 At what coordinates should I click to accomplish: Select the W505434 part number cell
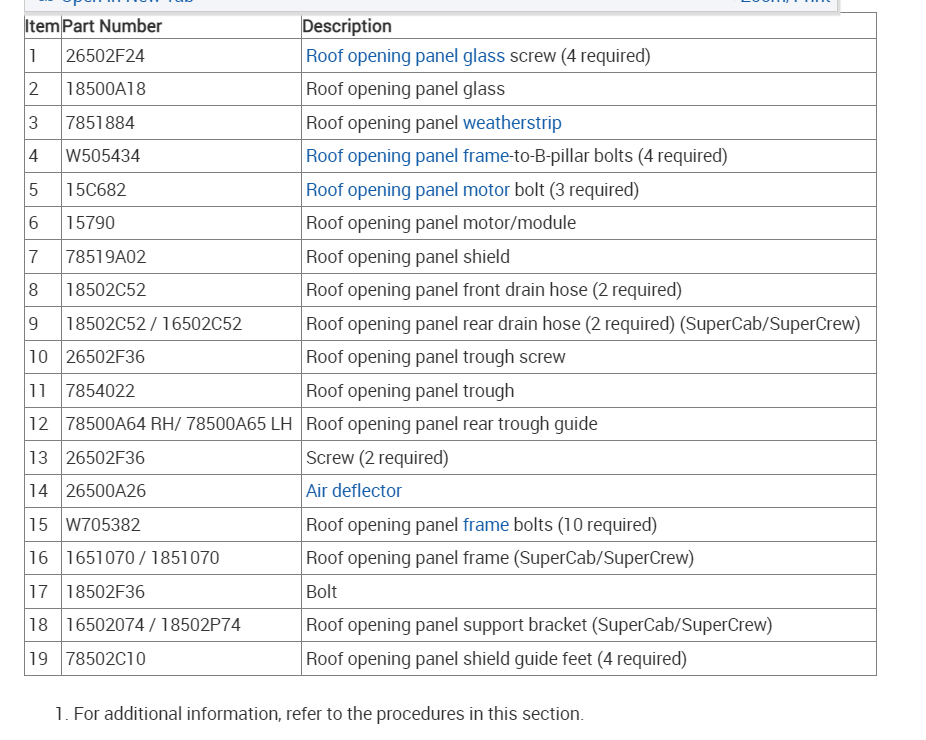coord(103,156)
